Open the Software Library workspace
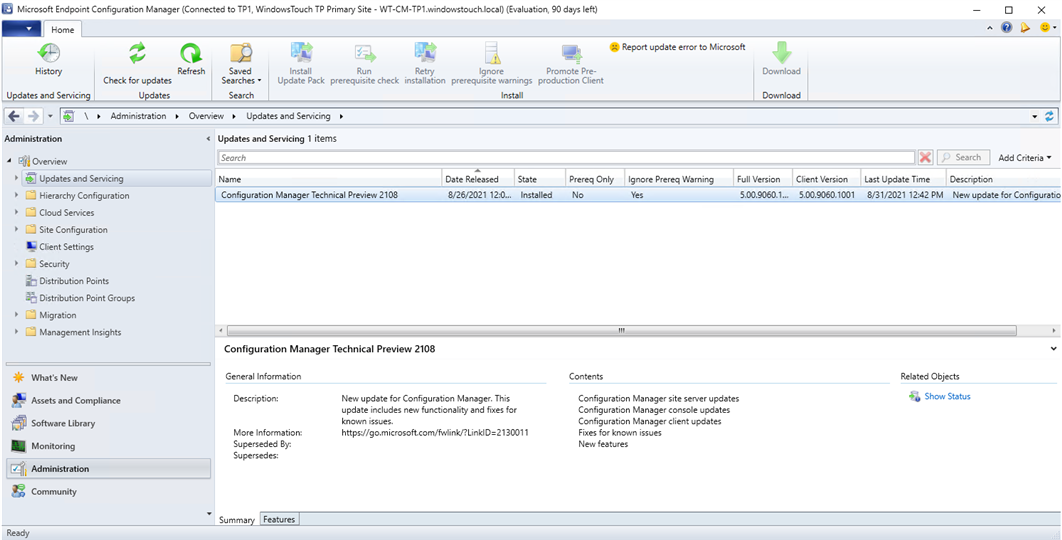Screen dimensions: 1062x540 [x=108, y=423]
